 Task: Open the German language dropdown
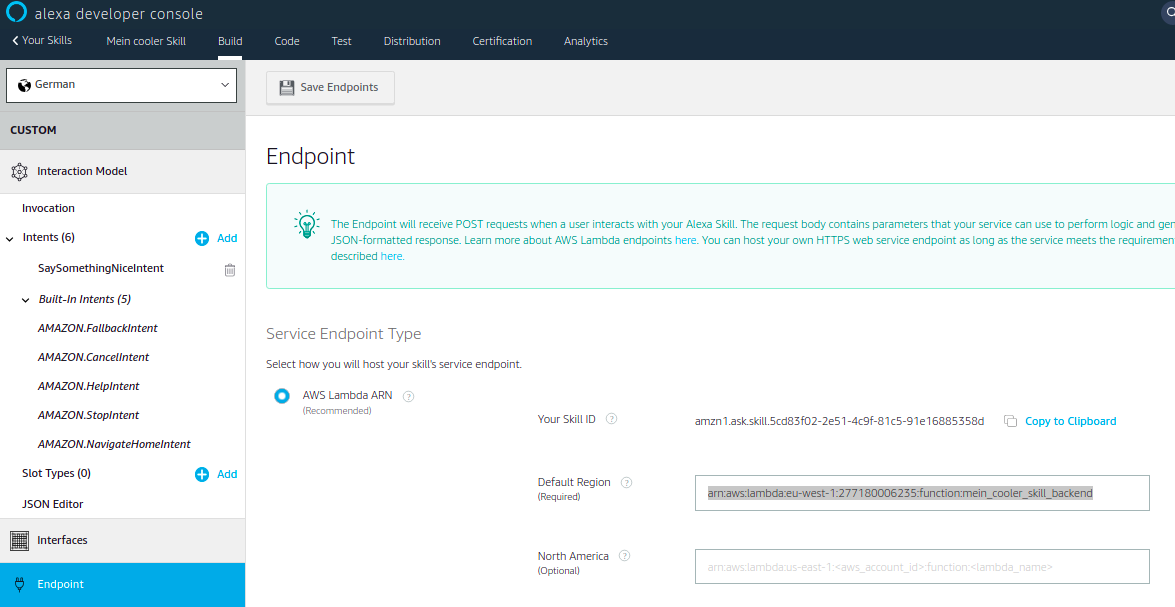[121, 85]
